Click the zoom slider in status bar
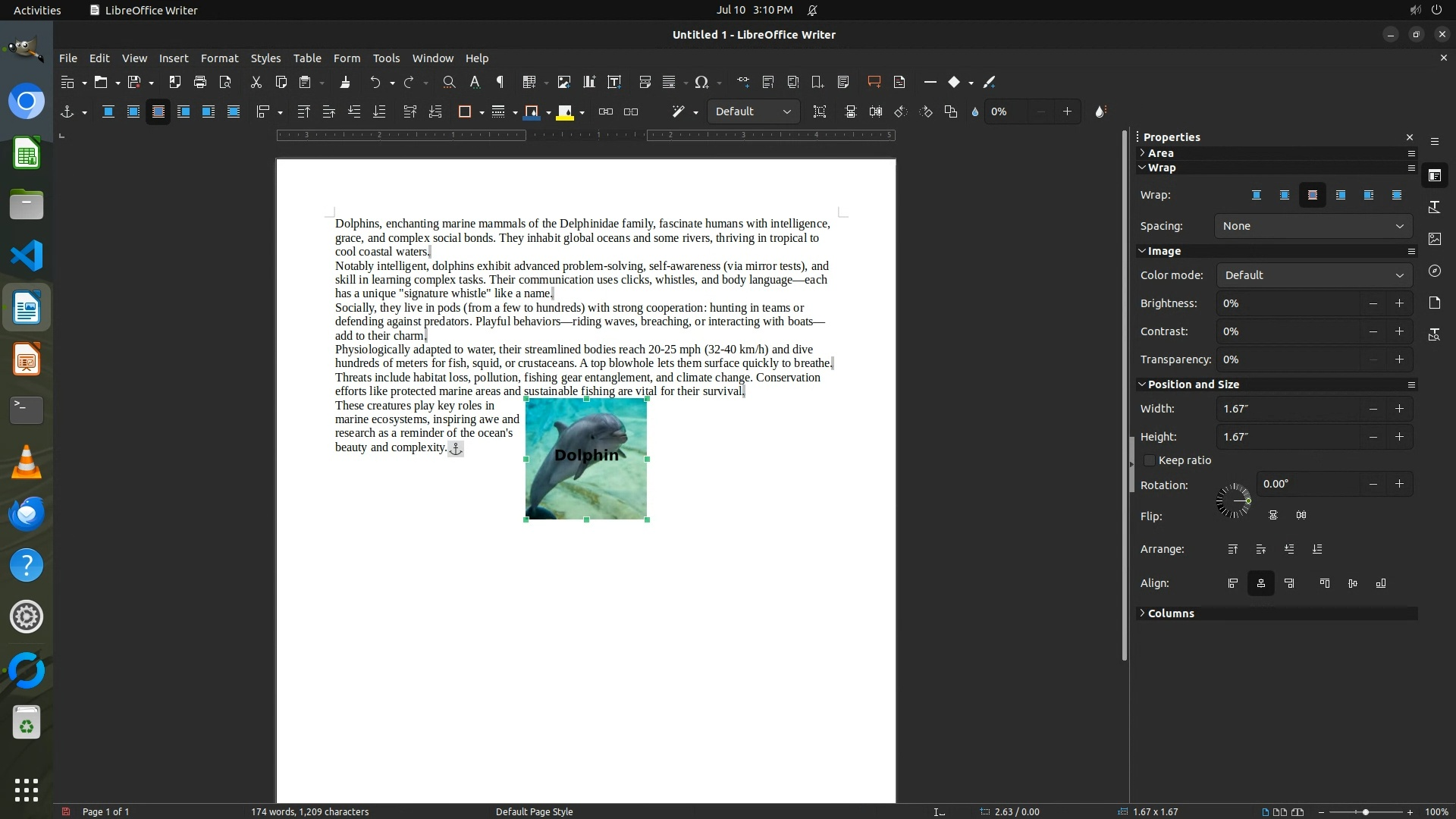Screen dimensions: 1456x819 click(x=1365, y=812)
